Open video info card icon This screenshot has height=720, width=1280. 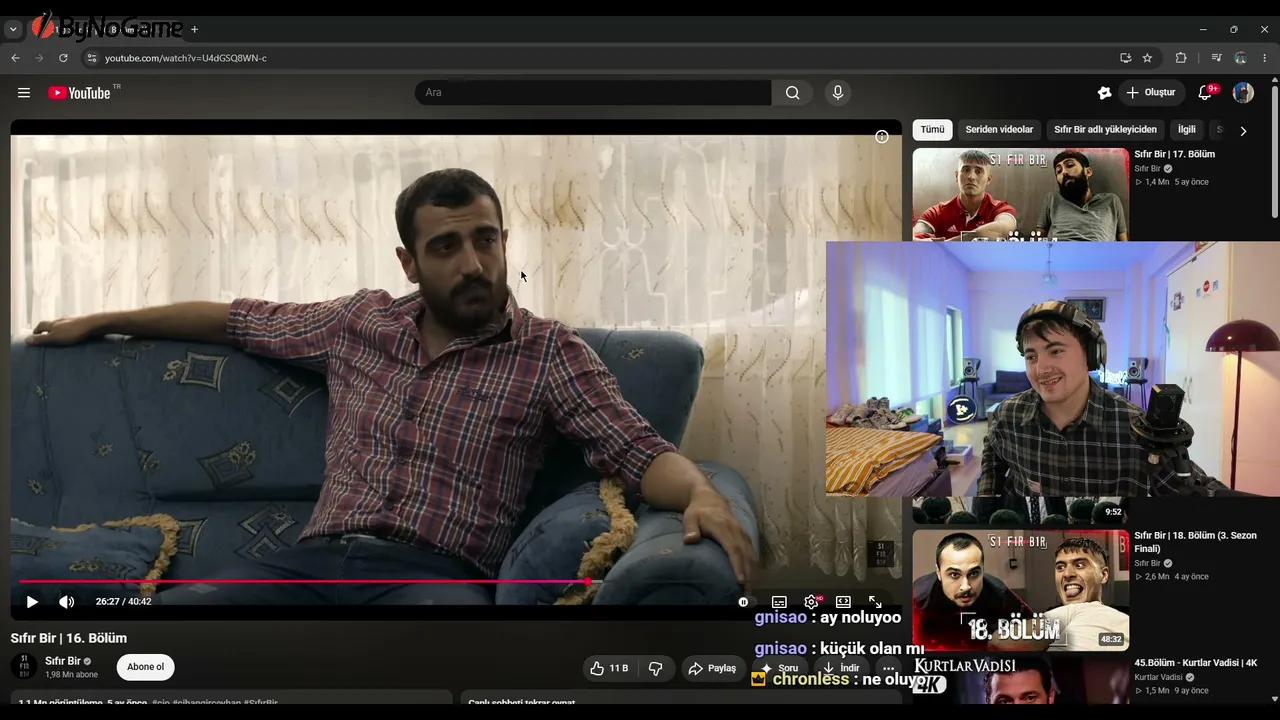[882, 137]
